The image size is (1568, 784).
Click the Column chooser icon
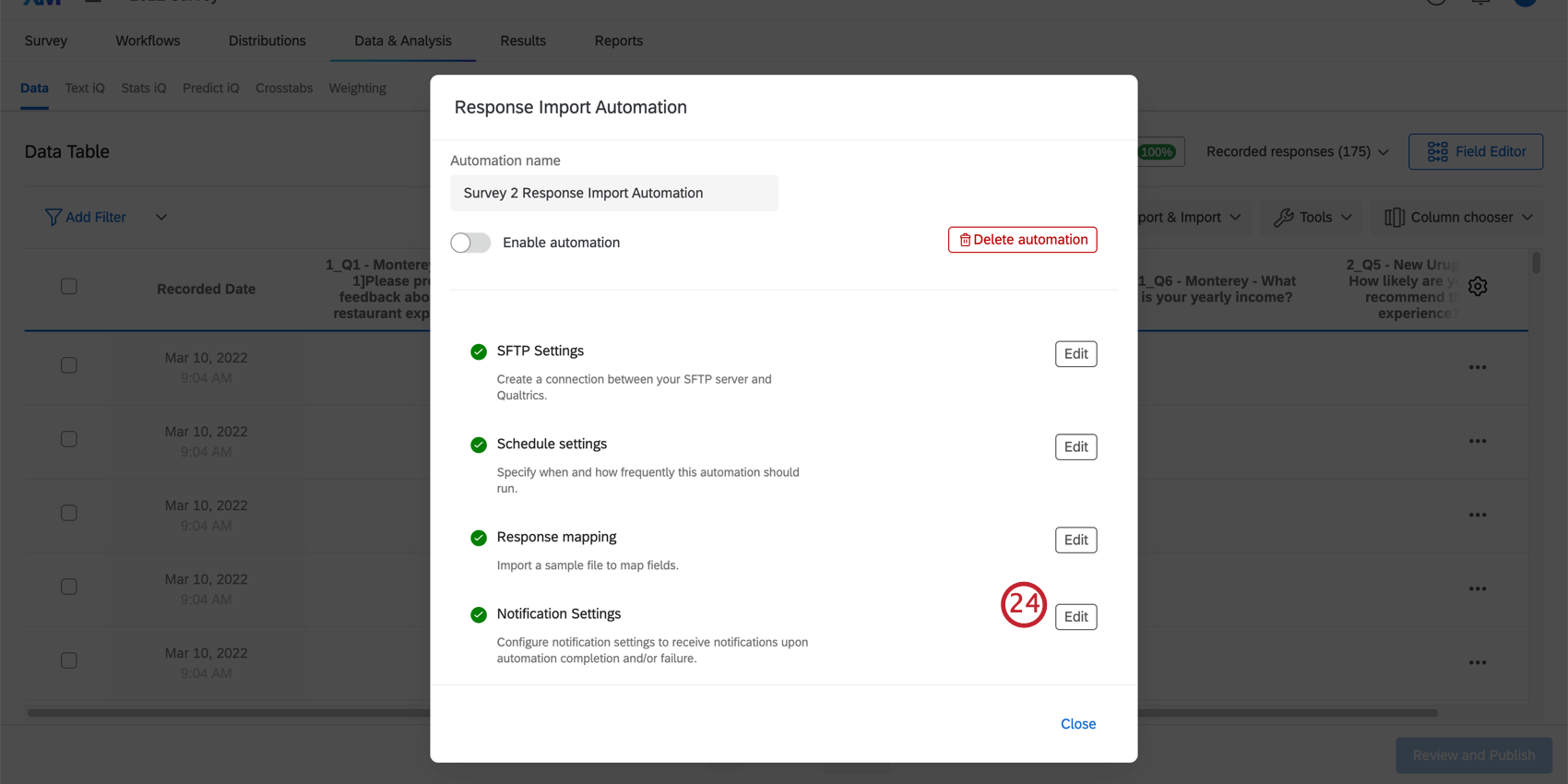1394,217
